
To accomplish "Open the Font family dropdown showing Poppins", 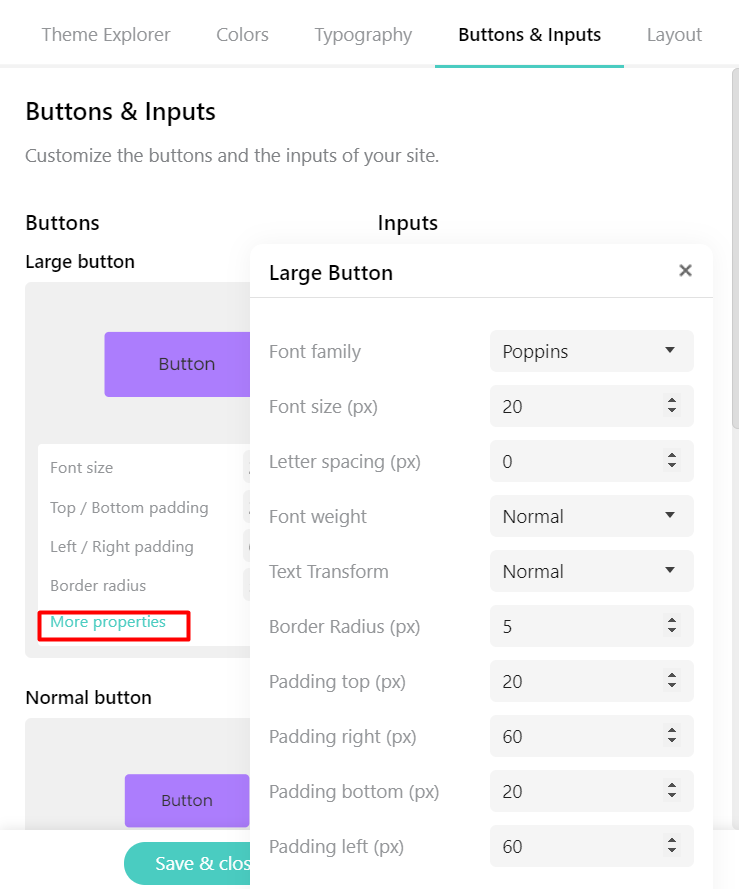I will click(x=591, y=352).
